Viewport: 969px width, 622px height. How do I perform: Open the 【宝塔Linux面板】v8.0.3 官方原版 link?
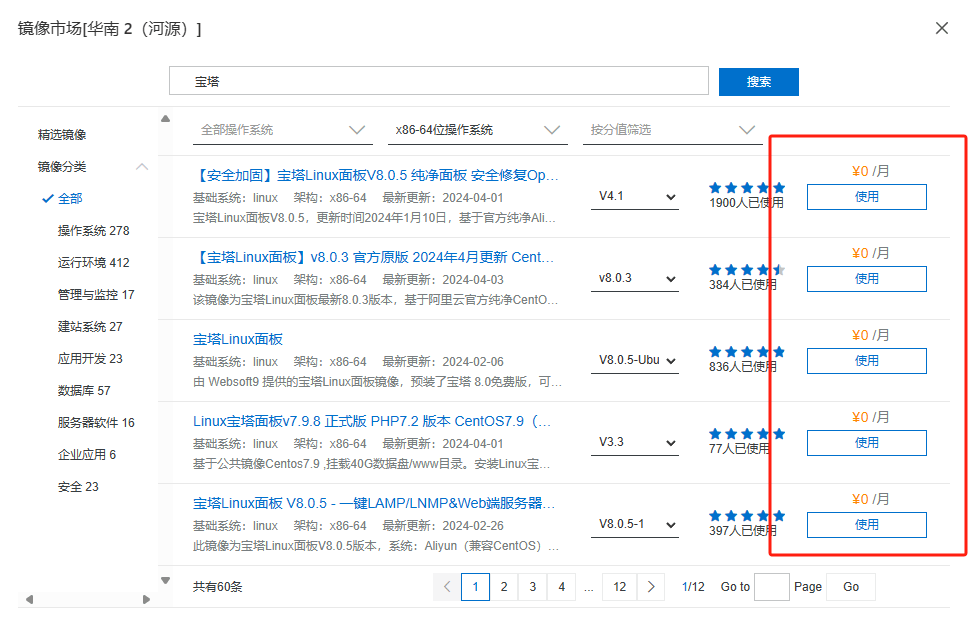click(x=373, y=257)
